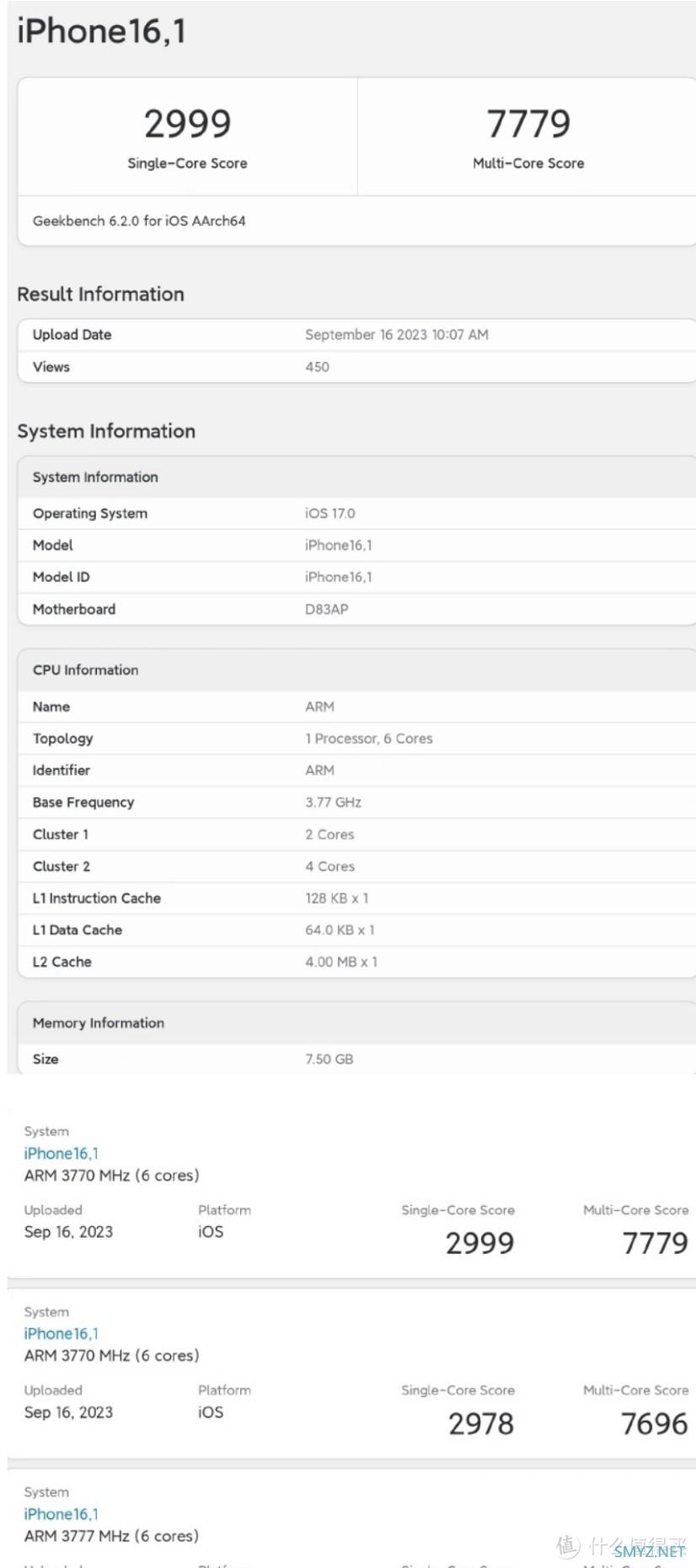This screenshot has width=696, height=1568.
Task: Click the L2 Cache label
Action: [62, 962]
